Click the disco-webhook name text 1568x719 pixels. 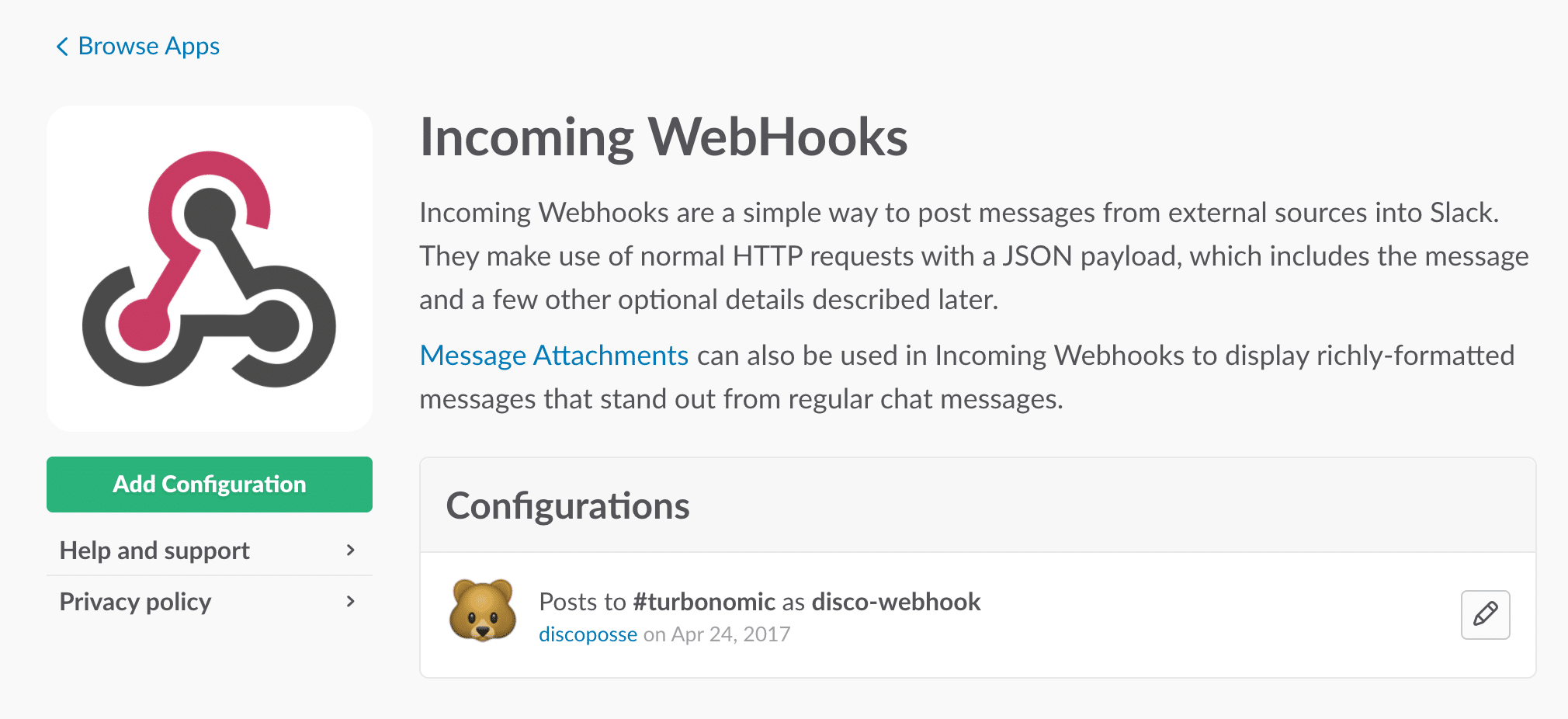(x=896, y=602)
